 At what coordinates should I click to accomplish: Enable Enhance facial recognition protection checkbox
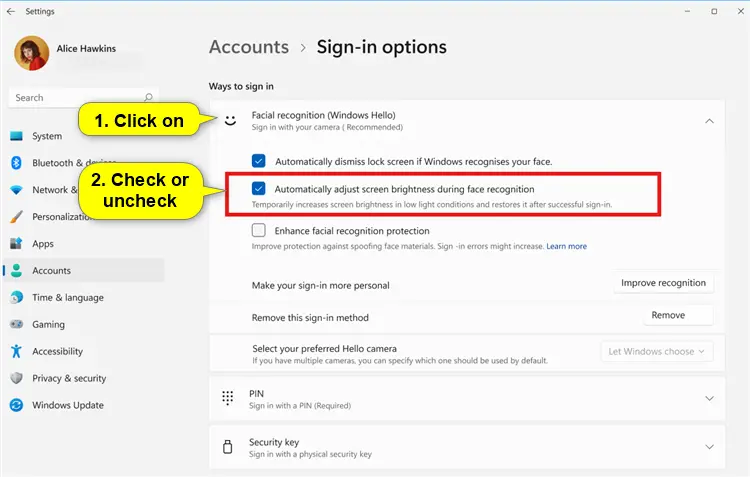point(259,230)
